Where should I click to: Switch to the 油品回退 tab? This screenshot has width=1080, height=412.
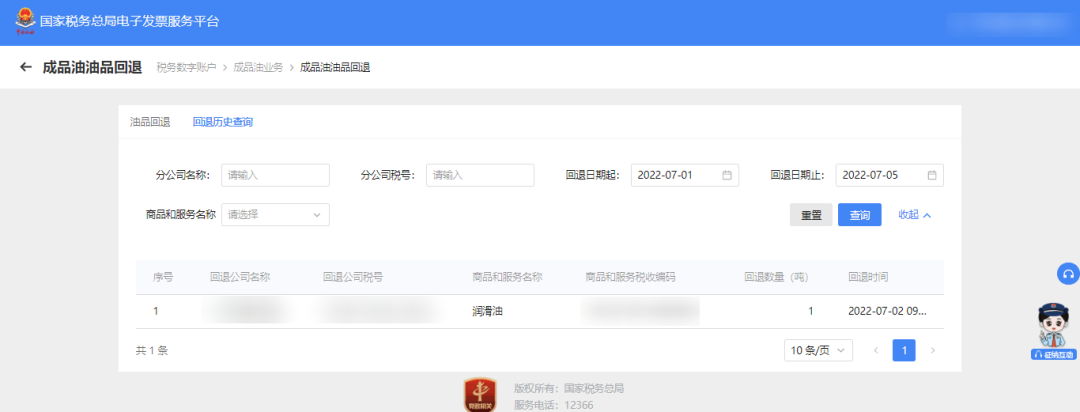150,122
